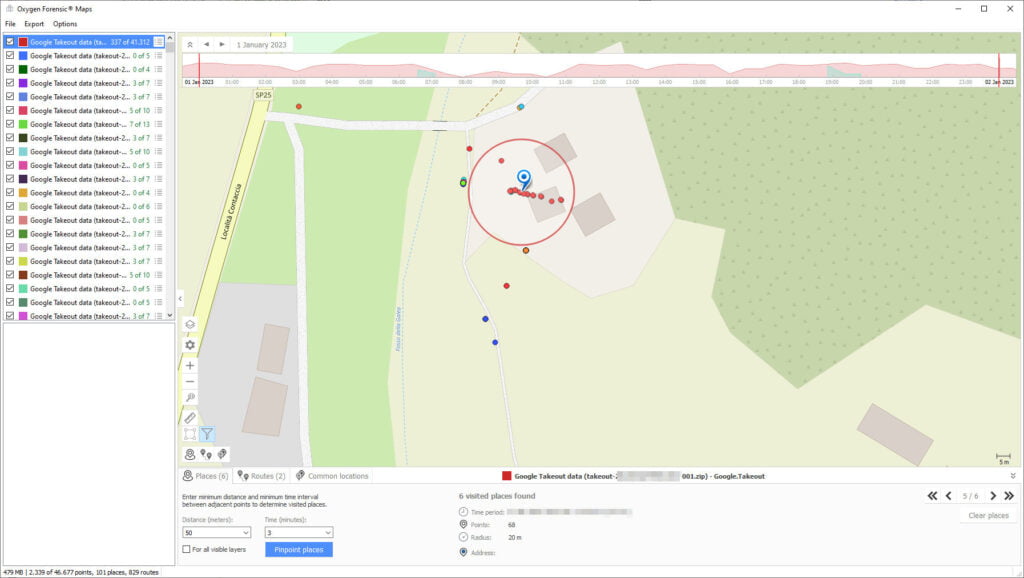Open the map layers icon
The height and width of the screenshot is (578, 1024).
pyautogui.click(x=190, y=324)
